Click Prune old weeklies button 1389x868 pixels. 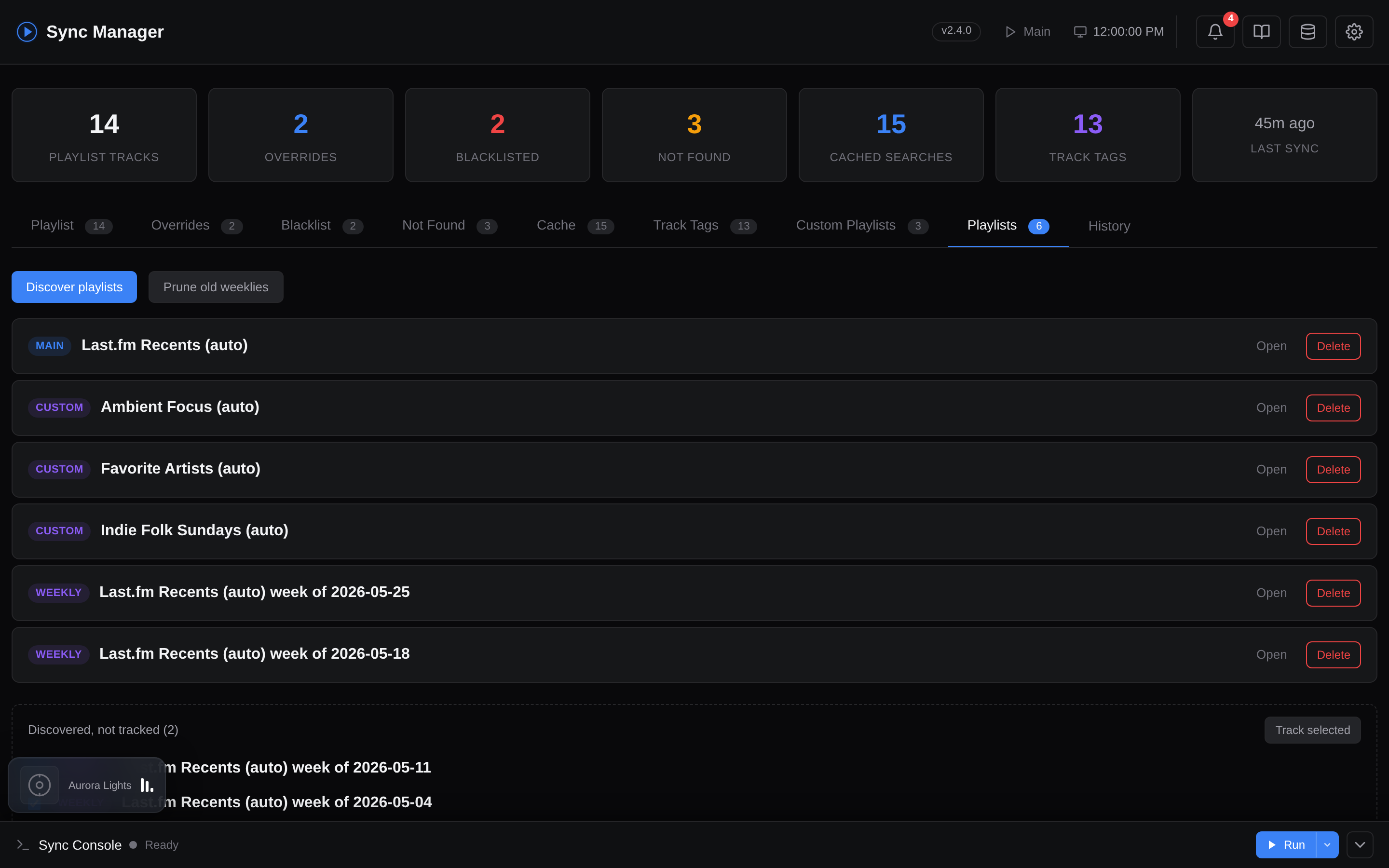(x=216, y=287)
